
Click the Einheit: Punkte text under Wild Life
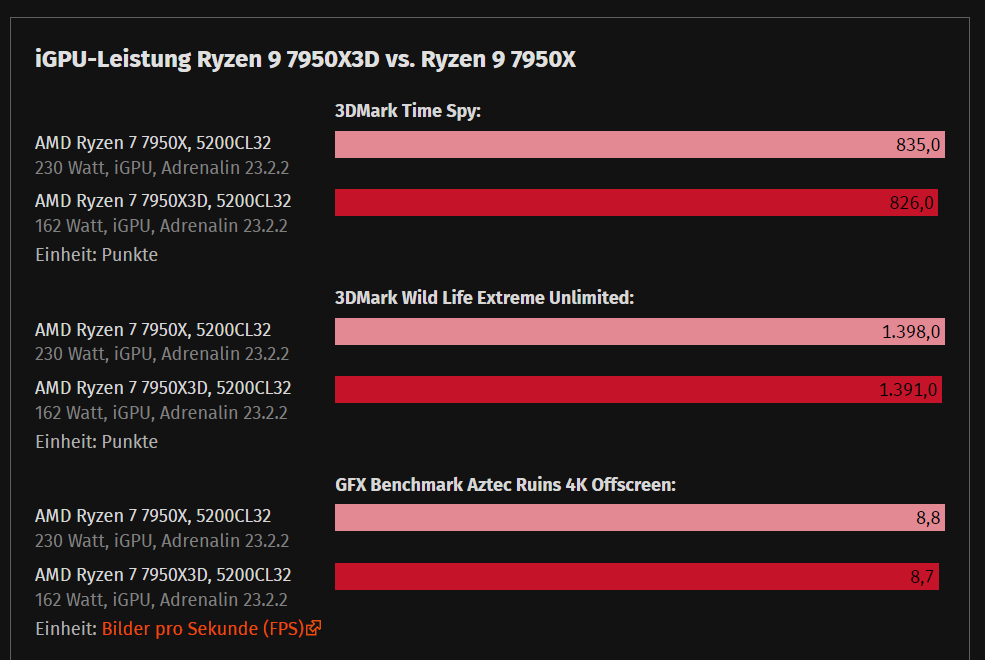click(97, 441)
